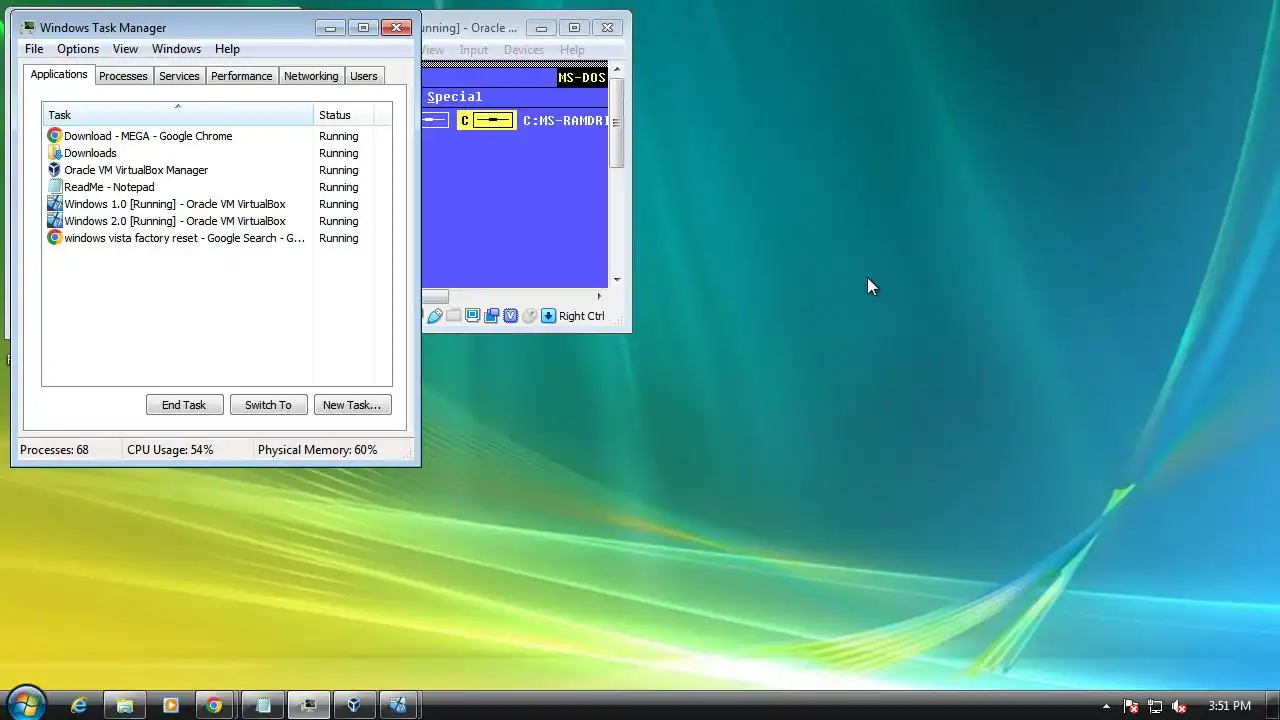1280x720 pixels.
Task: Click the 3:51 PM taskbar clock
Action: tap(1229, 706)
